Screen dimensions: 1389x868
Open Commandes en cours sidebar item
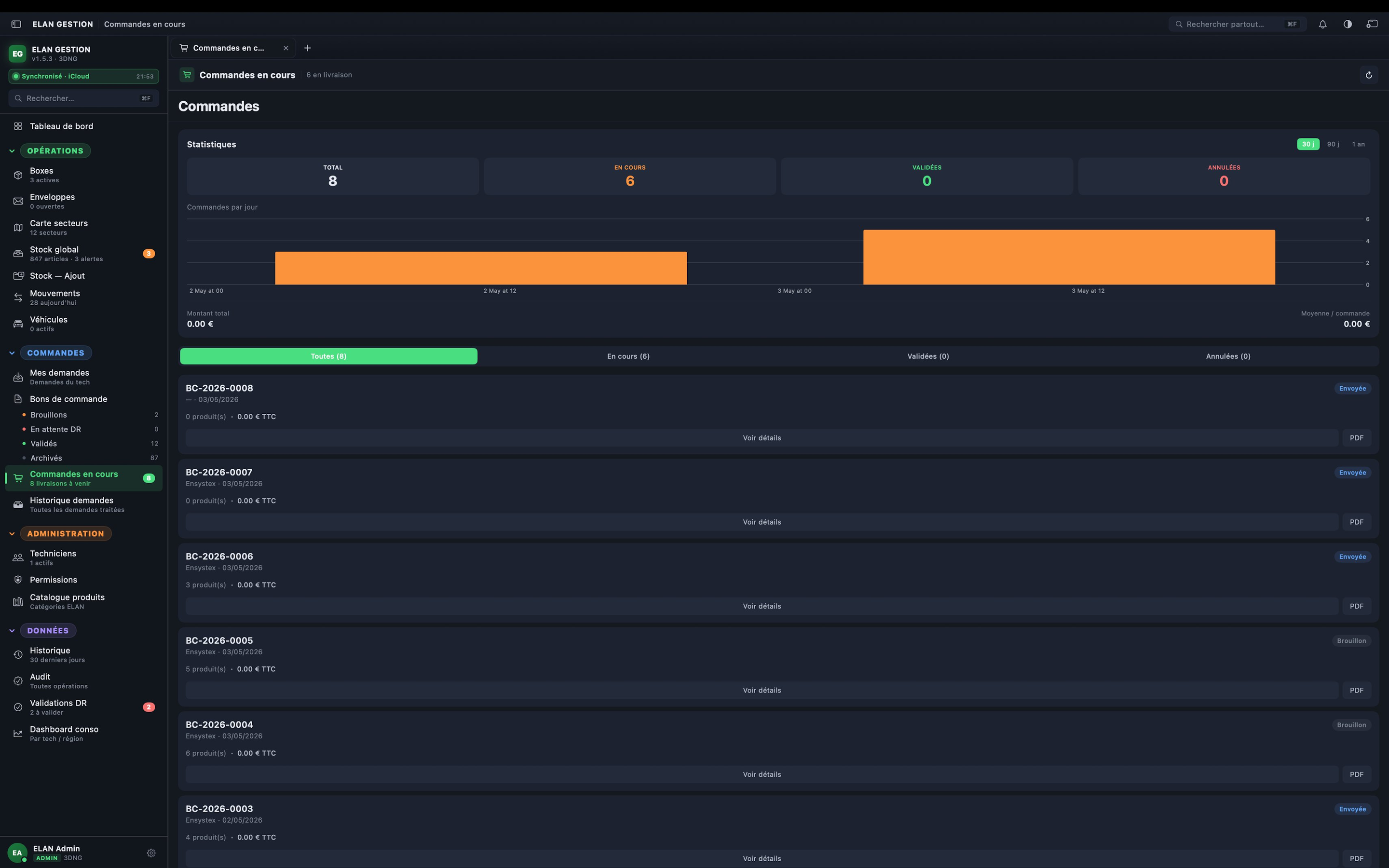(84, 478)
